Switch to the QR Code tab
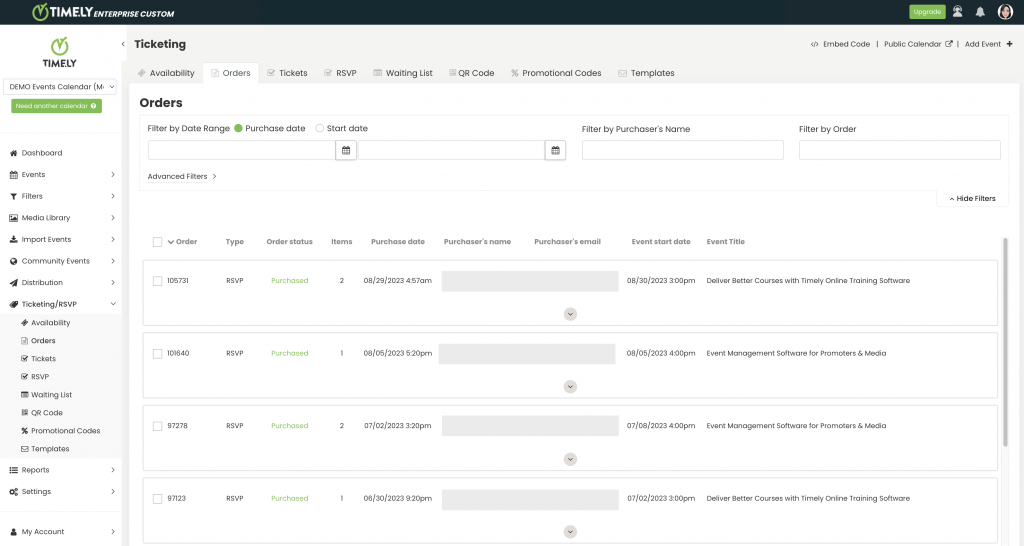The width and height of the screenshot is (1024, 546). pos(472,73)
